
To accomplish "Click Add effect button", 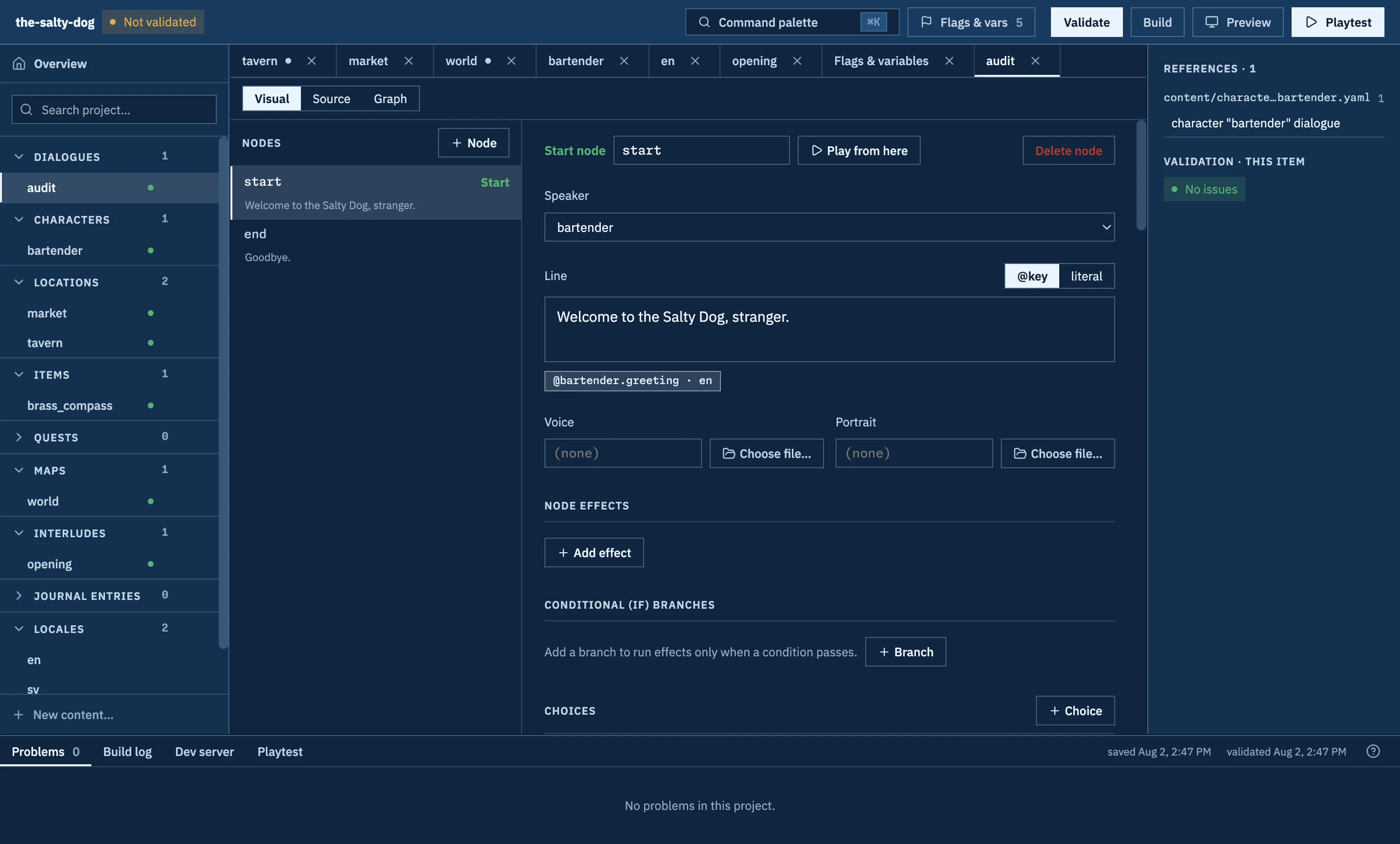I will pos(594,552).
